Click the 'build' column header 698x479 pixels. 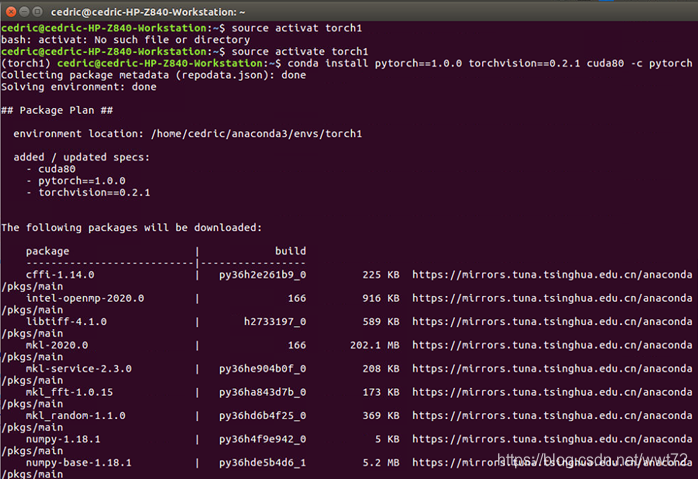point(291,251)
